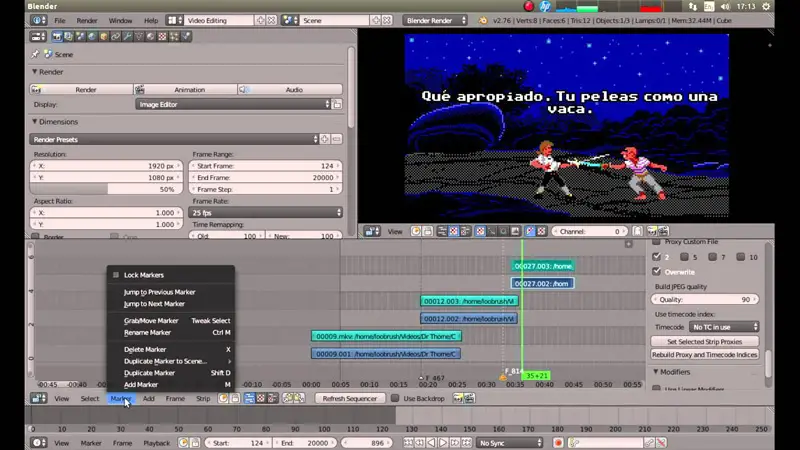Toggle the Overwrite proxy checkbox
800x450 pixels.
point(657,271)
